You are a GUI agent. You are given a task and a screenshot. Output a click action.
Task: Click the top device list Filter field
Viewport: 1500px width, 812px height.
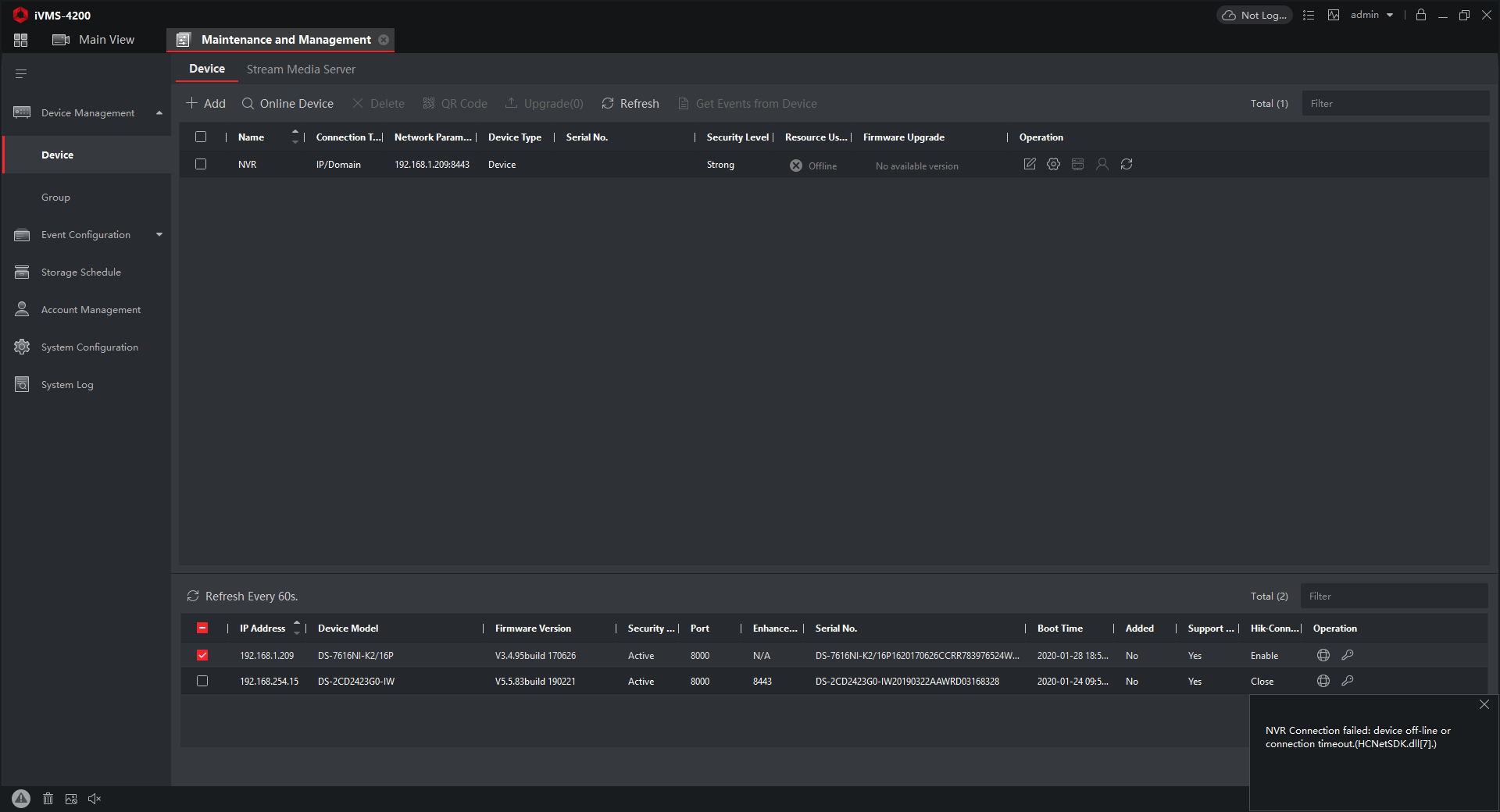1395,104
